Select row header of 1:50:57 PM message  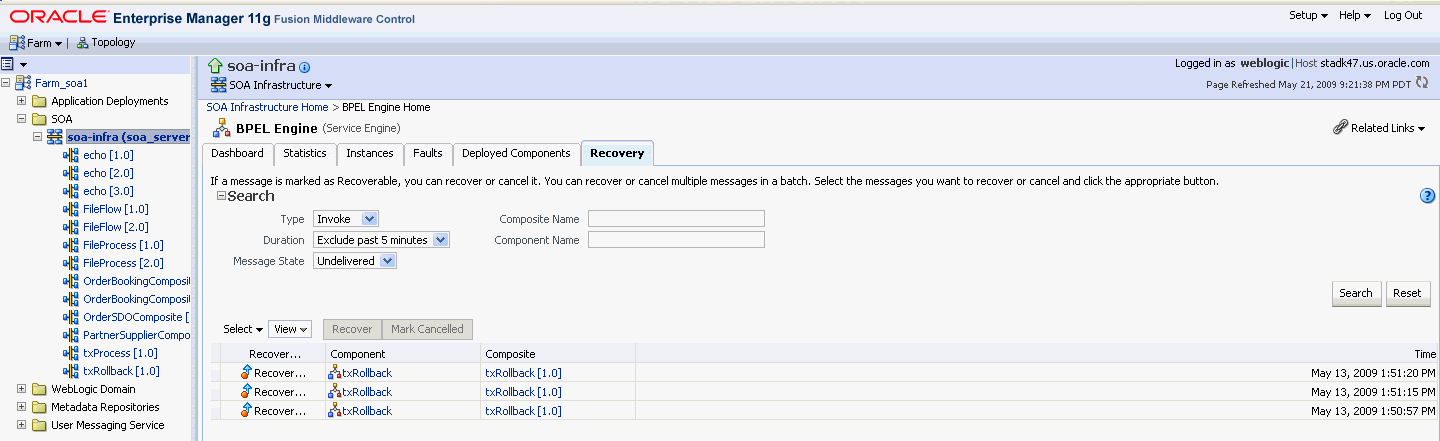click(x=215, y=411)
